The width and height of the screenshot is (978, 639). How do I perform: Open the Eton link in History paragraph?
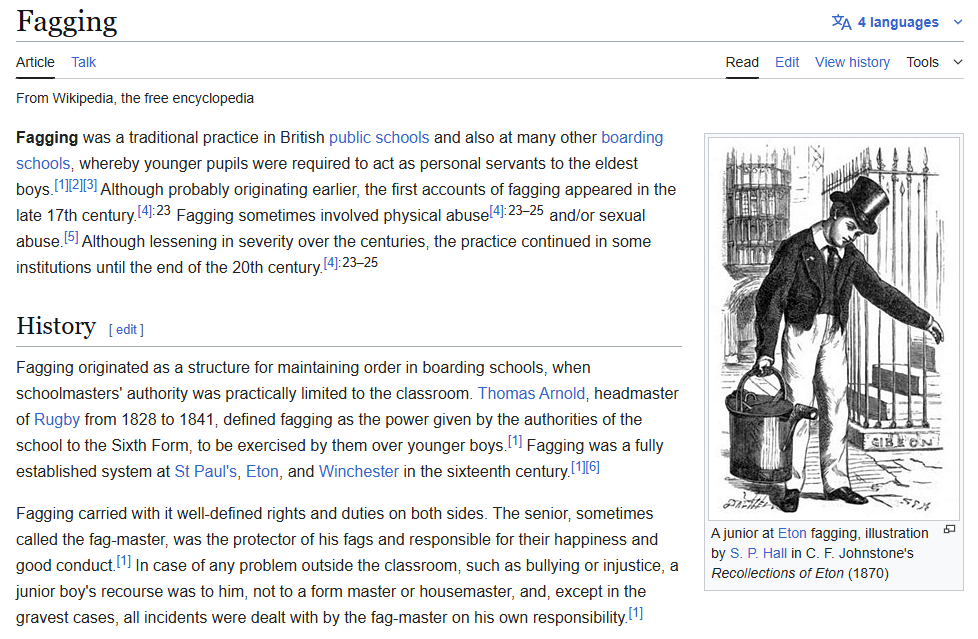click(262, 471)
